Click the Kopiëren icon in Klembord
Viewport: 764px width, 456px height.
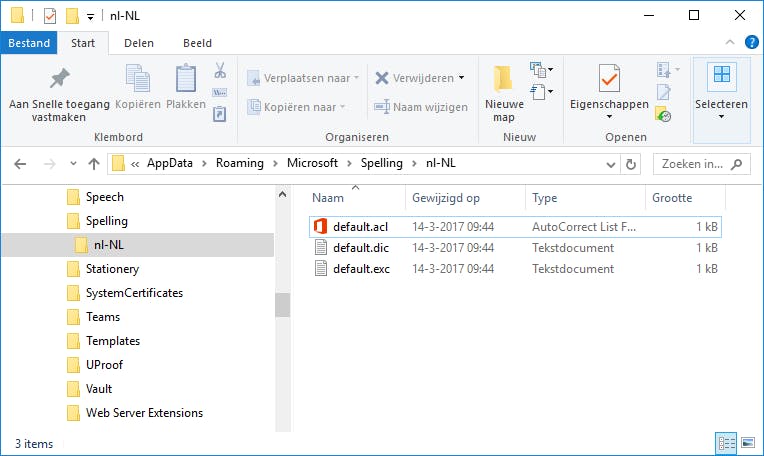[x=137, y=79]
